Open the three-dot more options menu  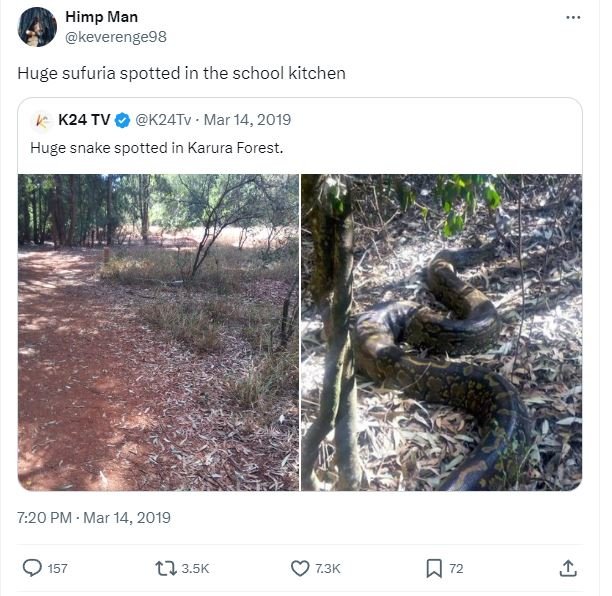click(573, 17)
